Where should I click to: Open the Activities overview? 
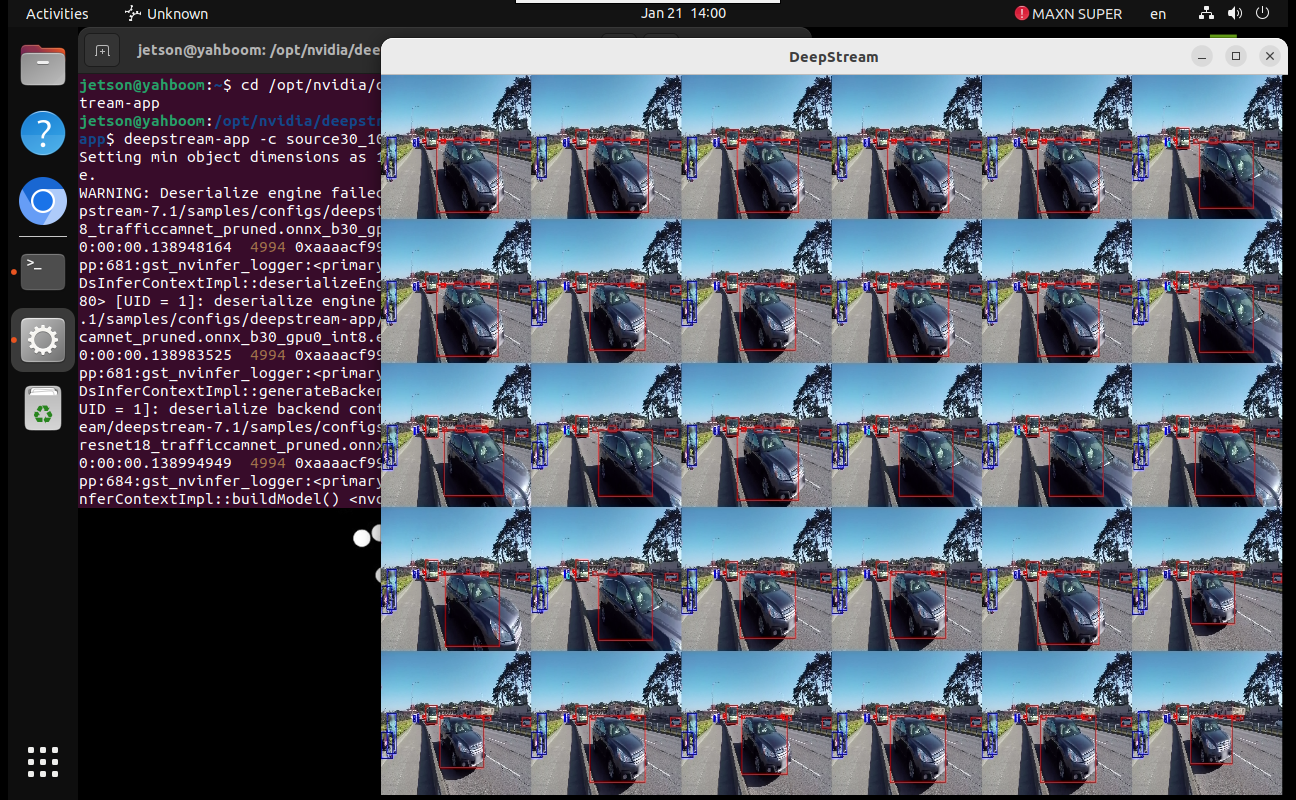57,14
